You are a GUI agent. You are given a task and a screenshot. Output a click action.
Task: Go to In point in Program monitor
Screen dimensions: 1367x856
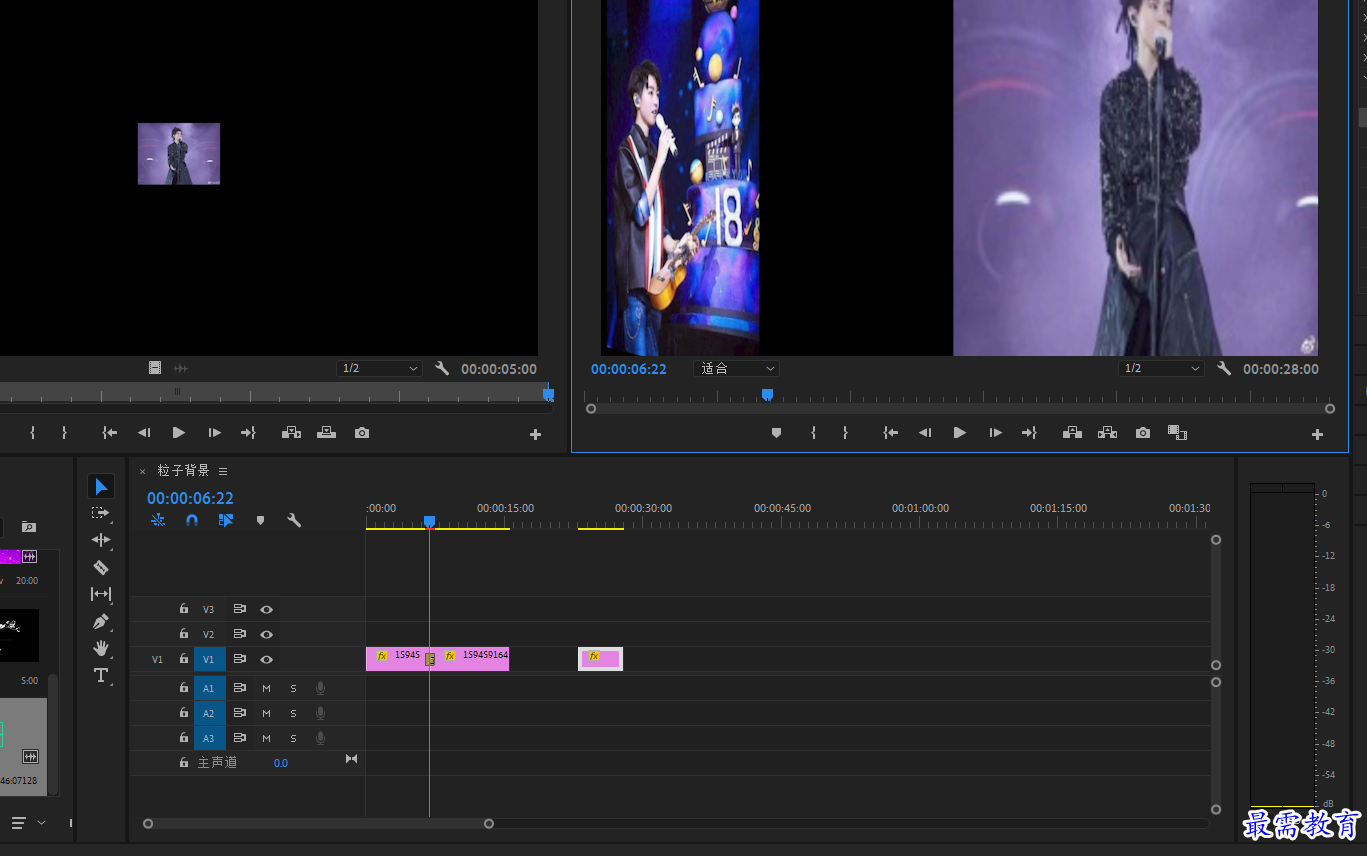890,433
